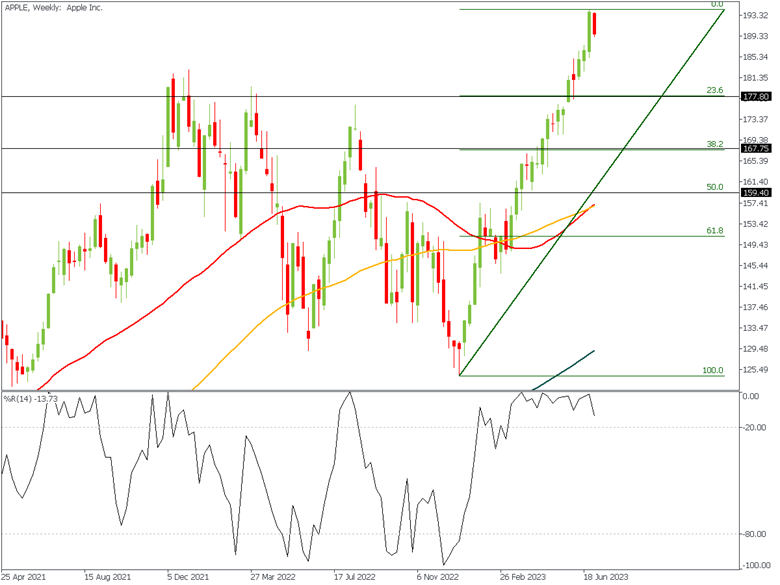Screen dimensions: 780x585
Task: Click the 145.44 price axis value
Action: click(755, 266)
